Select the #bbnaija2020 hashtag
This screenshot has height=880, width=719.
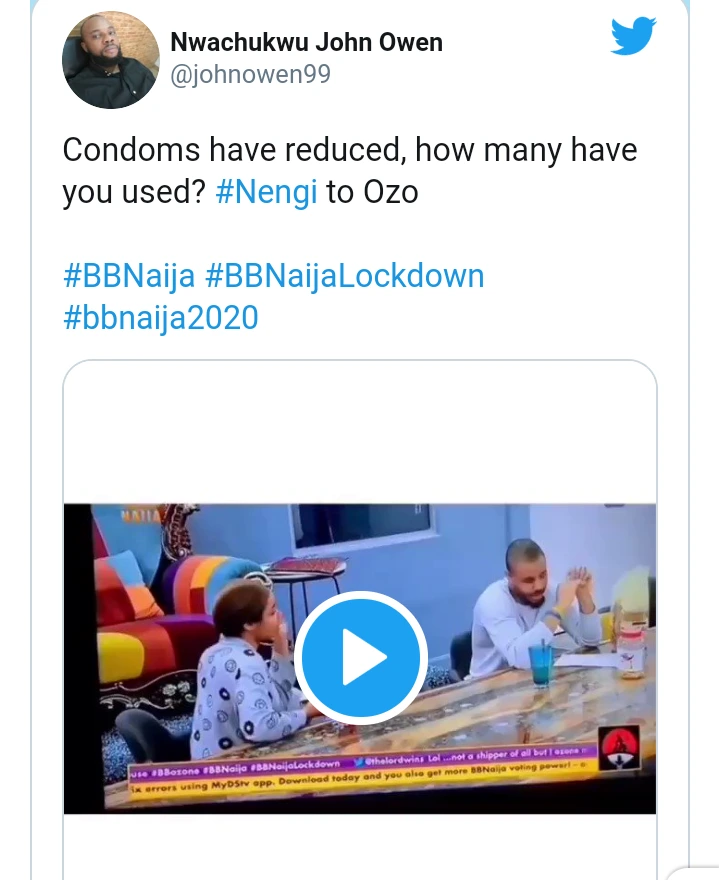(x=161, y=317)
